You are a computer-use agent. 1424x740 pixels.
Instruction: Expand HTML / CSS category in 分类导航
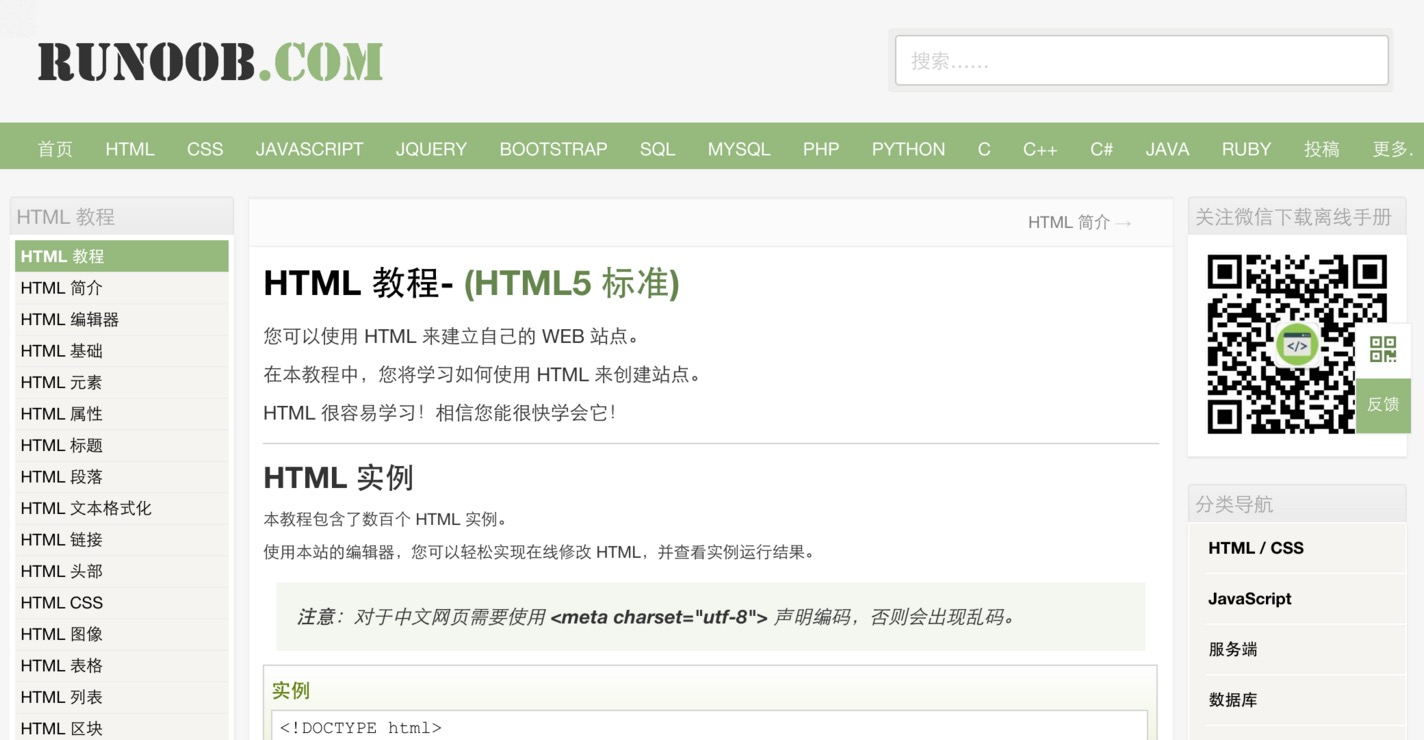1256,548
